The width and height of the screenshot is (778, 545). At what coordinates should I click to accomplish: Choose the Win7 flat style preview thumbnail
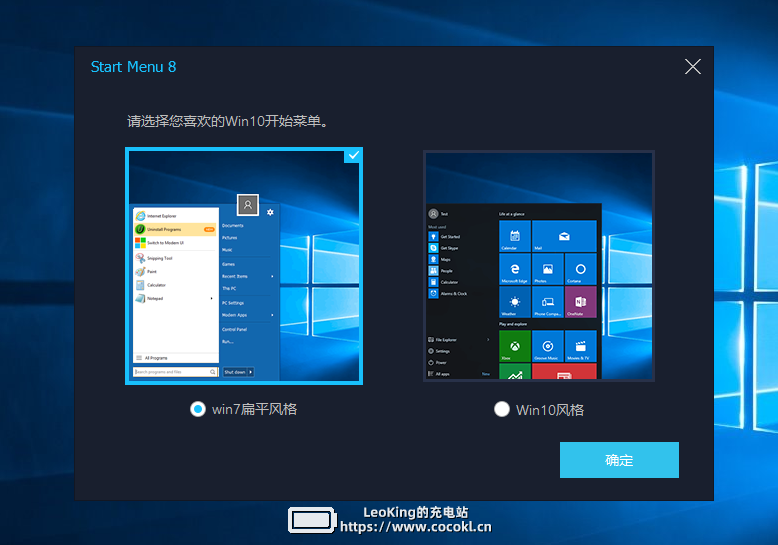pos(244,266)
